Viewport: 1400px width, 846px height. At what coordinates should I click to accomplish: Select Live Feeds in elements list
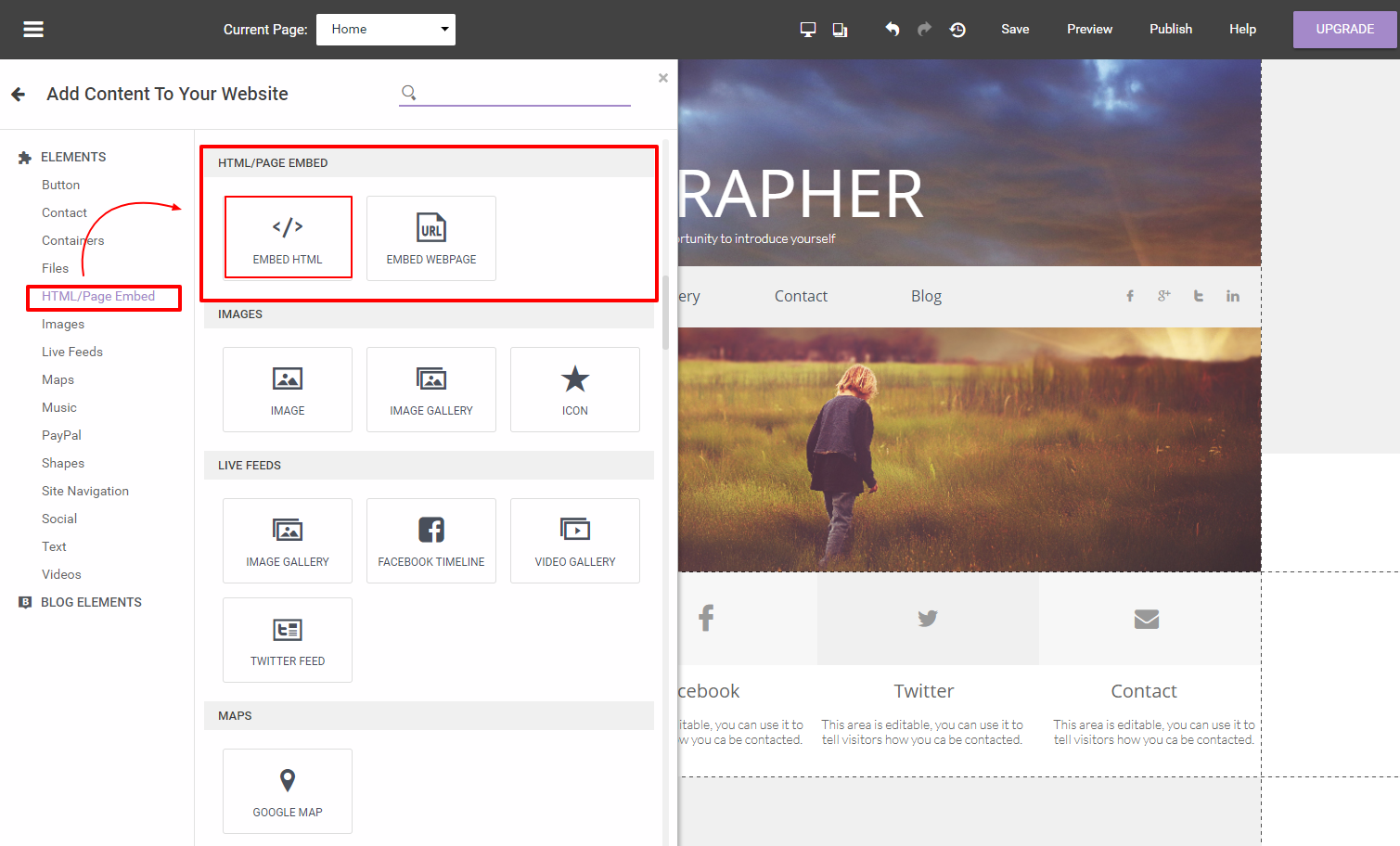click(72, 352)
